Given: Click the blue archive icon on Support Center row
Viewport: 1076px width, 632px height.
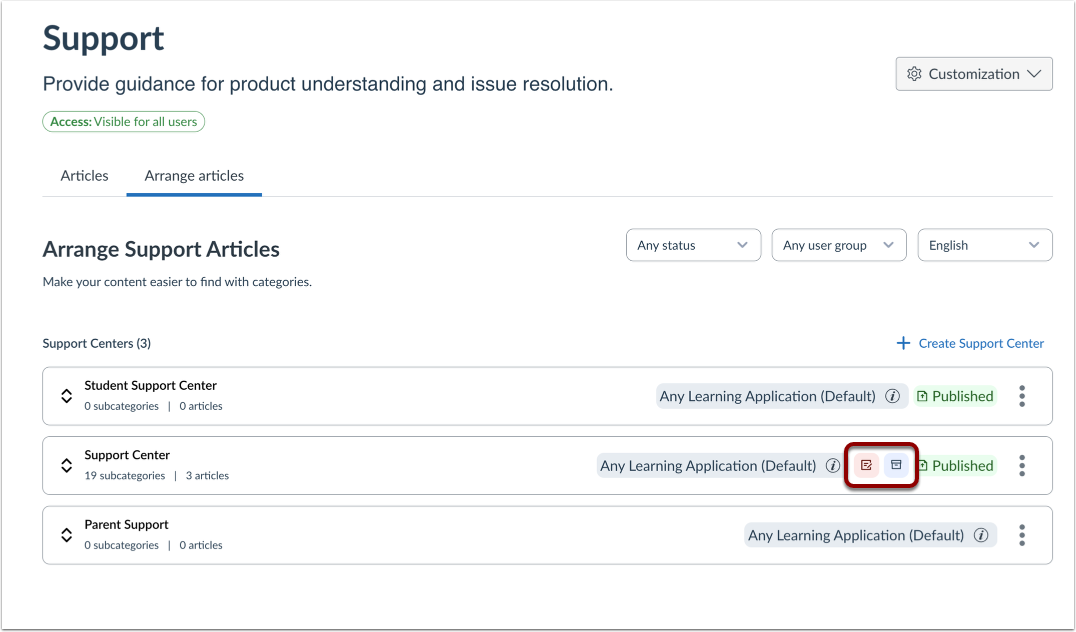Looking at the screenshot, I should coord(897,465).
